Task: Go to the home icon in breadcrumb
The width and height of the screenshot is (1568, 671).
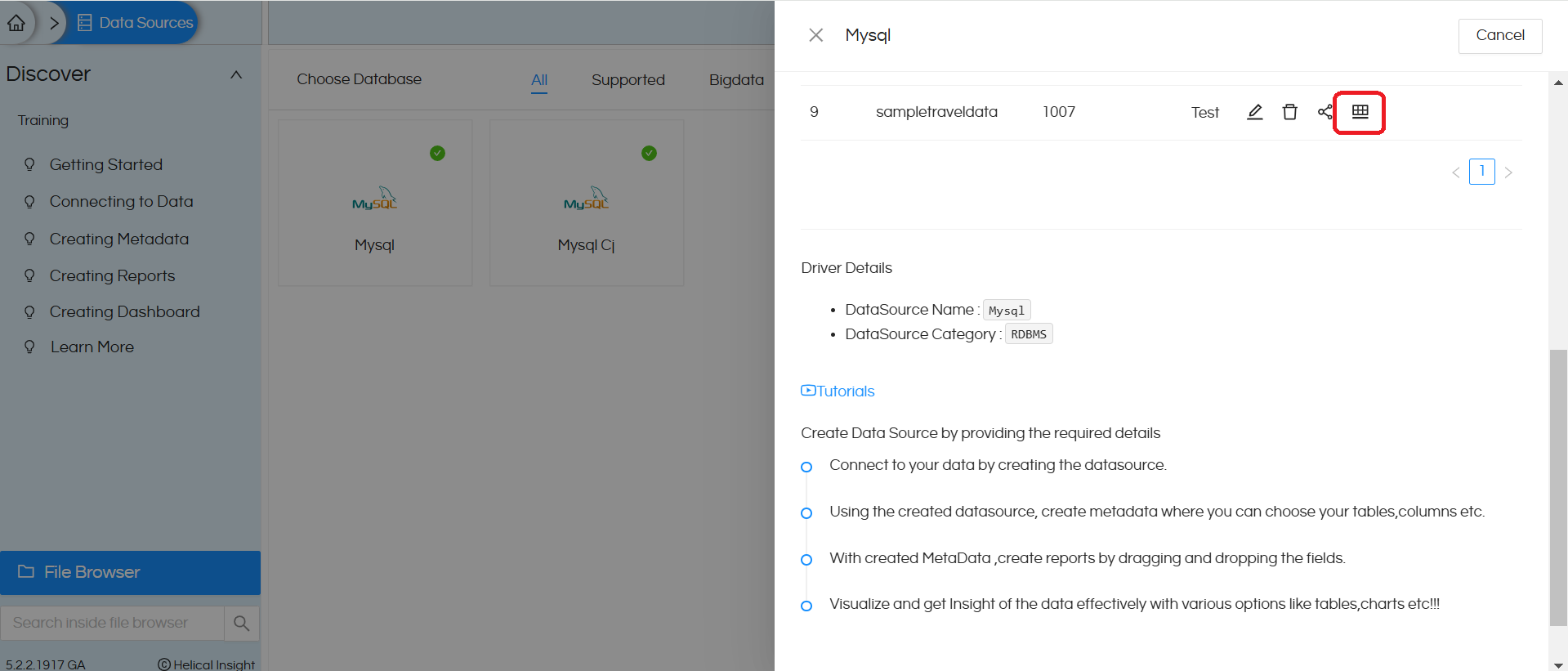Action: pos(16,23)
